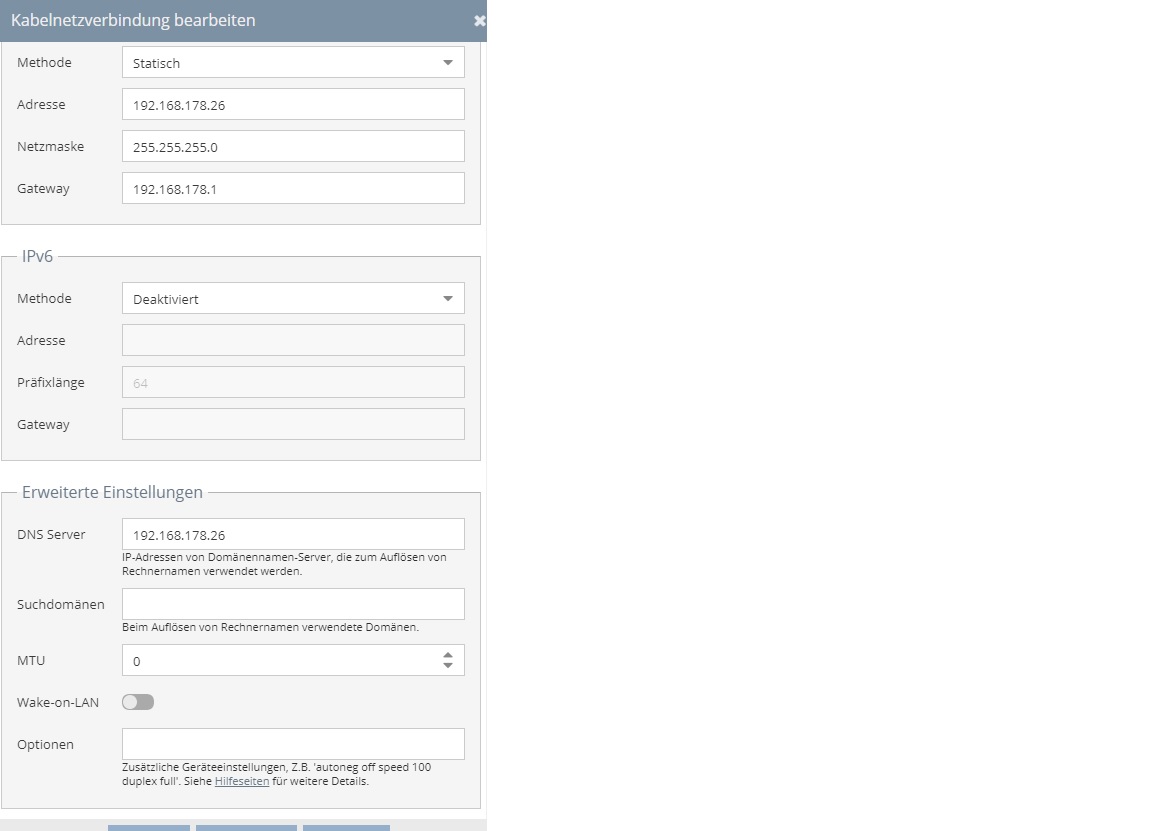The image size is (1152, 831).
Task: Click the DNS Server input field
Action: (293, 534)
